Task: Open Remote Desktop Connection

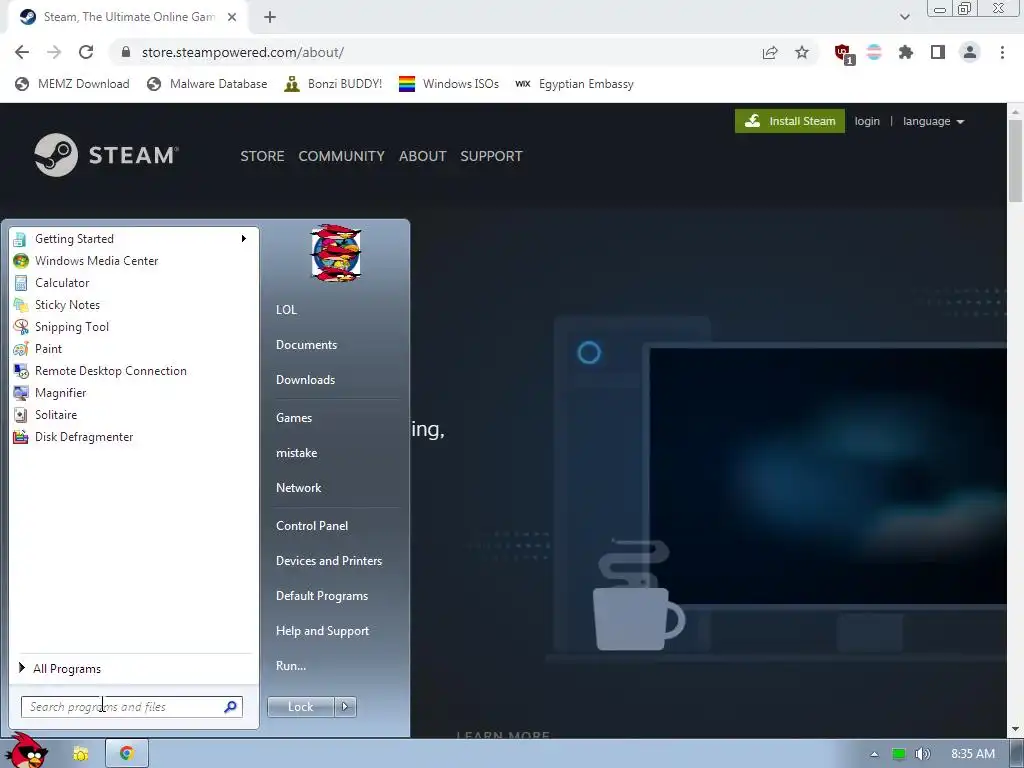Action: (x=133, y=371)
